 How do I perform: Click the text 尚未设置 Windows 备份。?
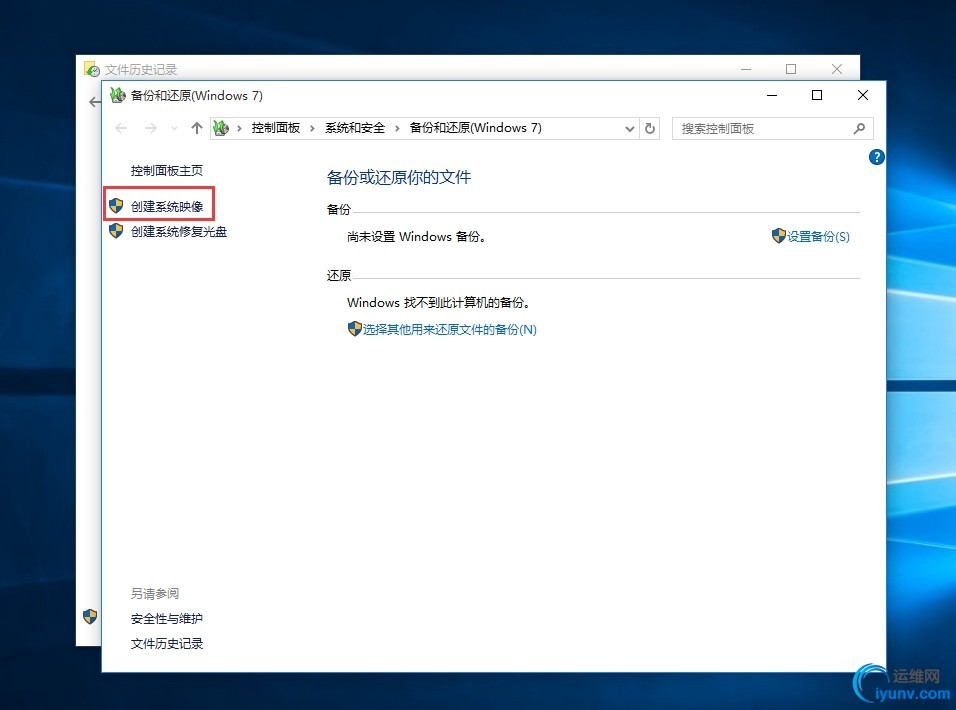(417, 237)
